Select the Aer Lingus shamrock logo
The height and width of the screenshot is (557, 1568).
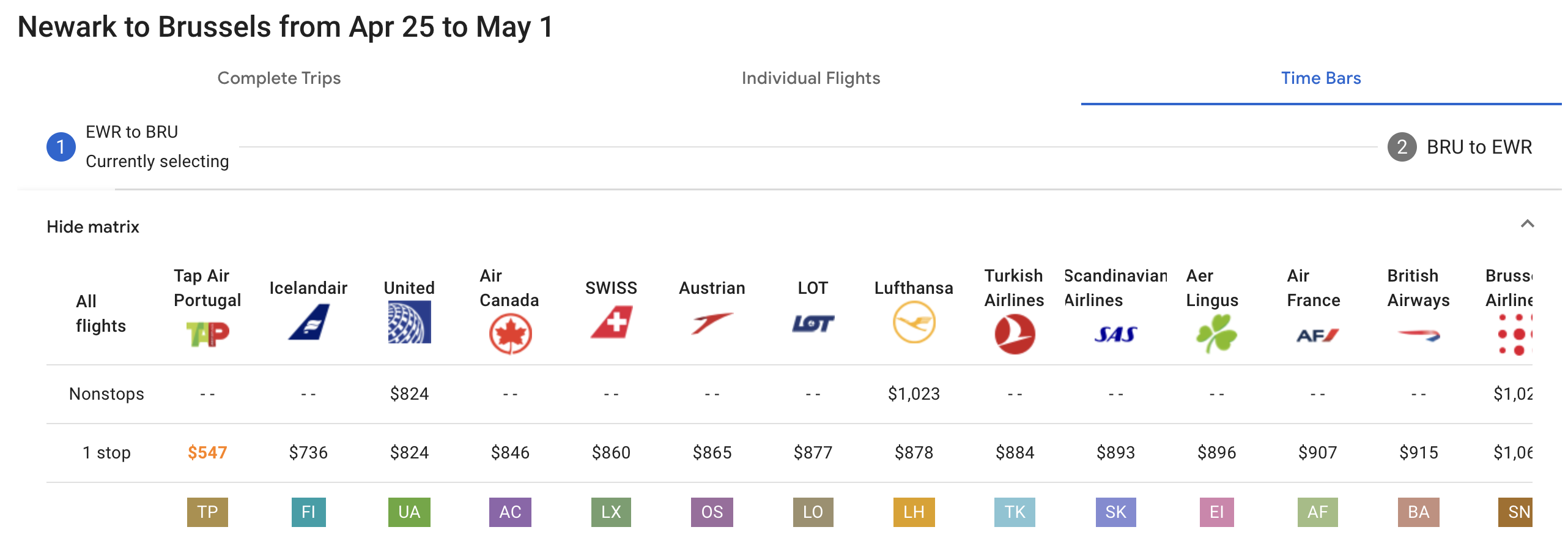[x=1216, y=334]
